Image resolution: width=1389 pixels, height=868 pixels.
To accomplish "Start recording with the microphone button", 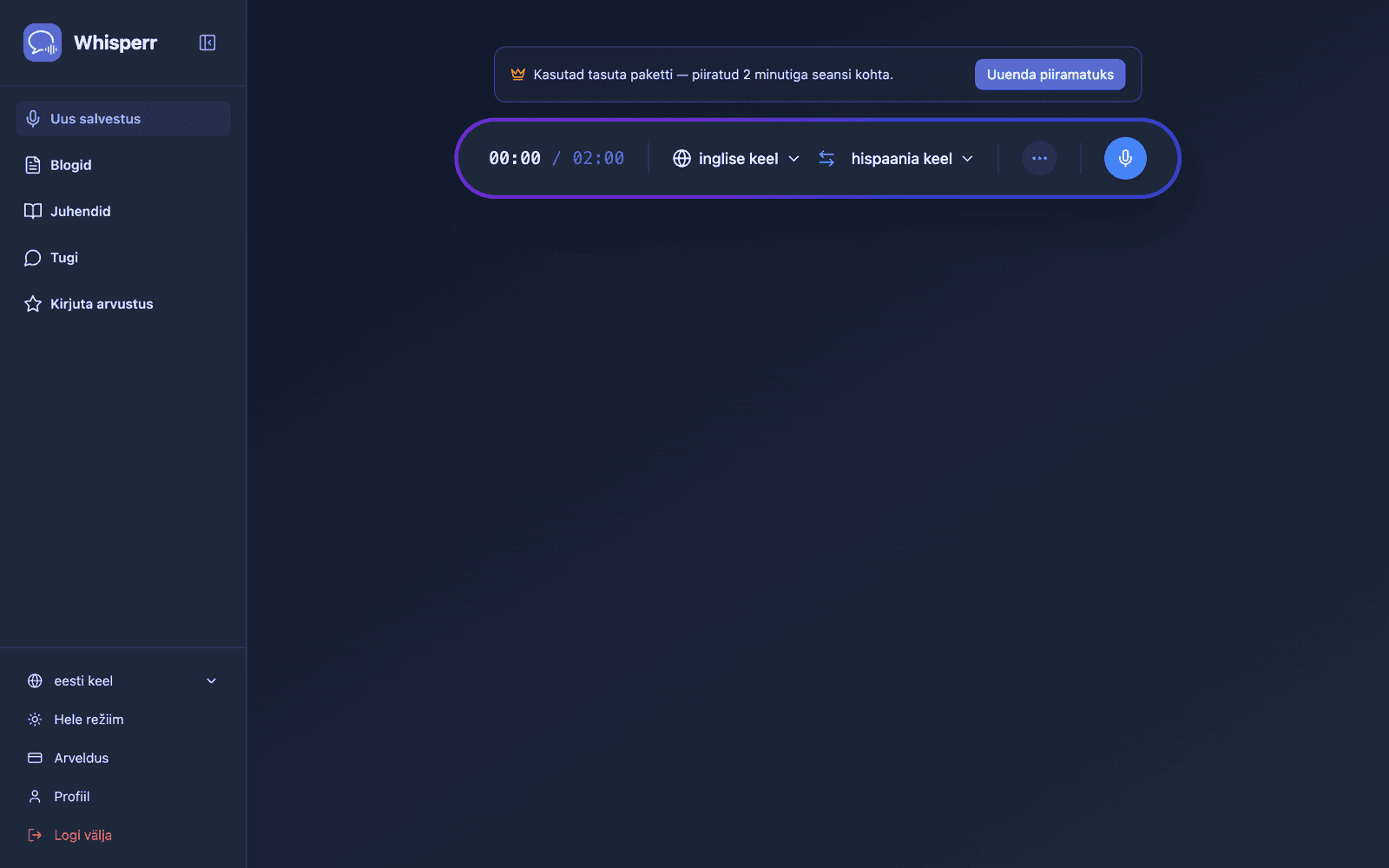I will pos(1125,158).
